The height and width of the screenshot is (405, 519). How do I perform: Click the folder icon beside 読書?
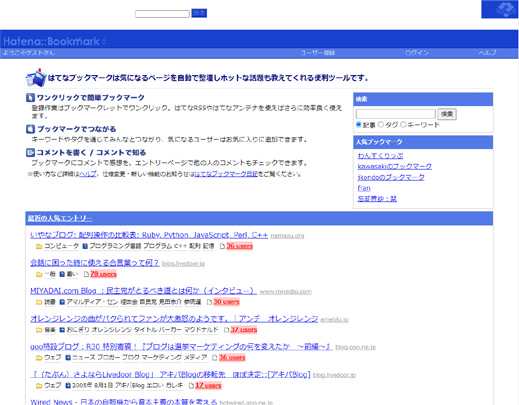click(39, 302)
